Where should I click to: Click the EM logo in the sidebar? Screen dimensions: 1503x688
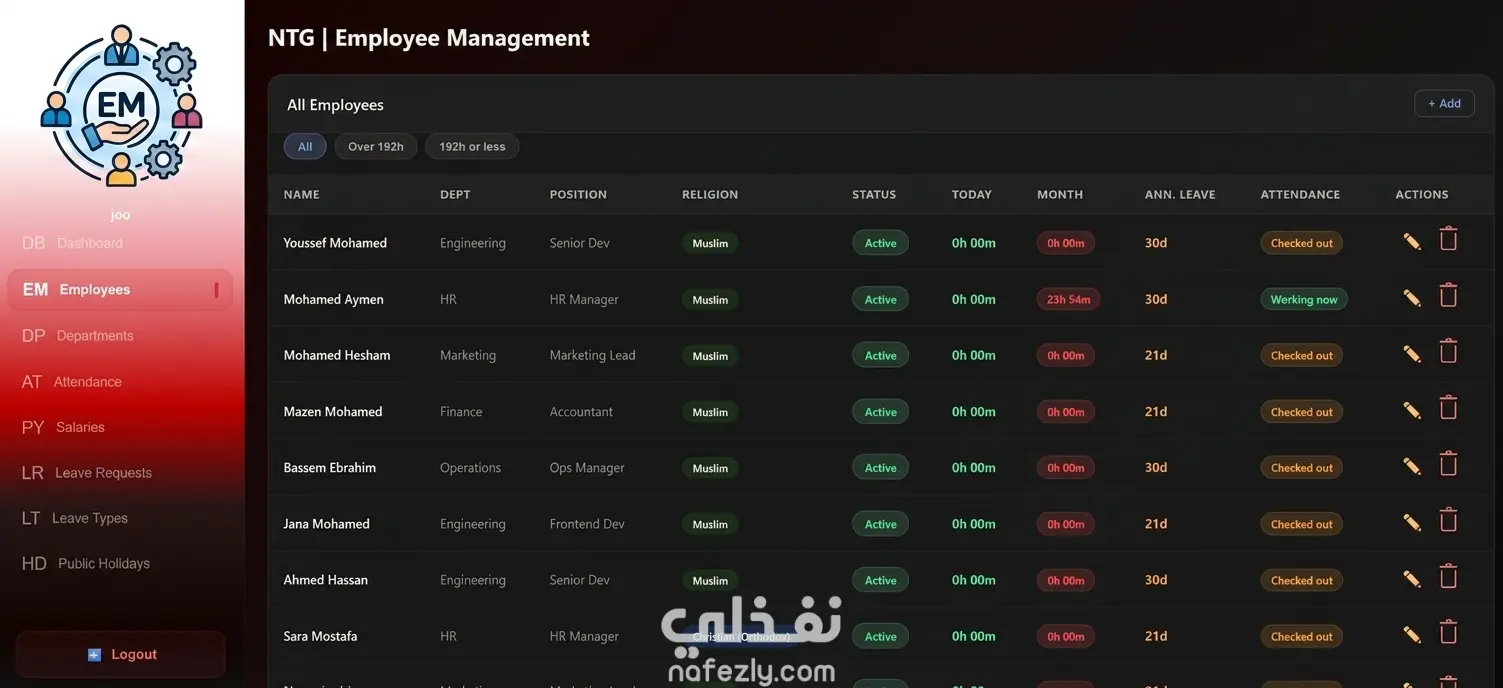[x=121, y=105]
